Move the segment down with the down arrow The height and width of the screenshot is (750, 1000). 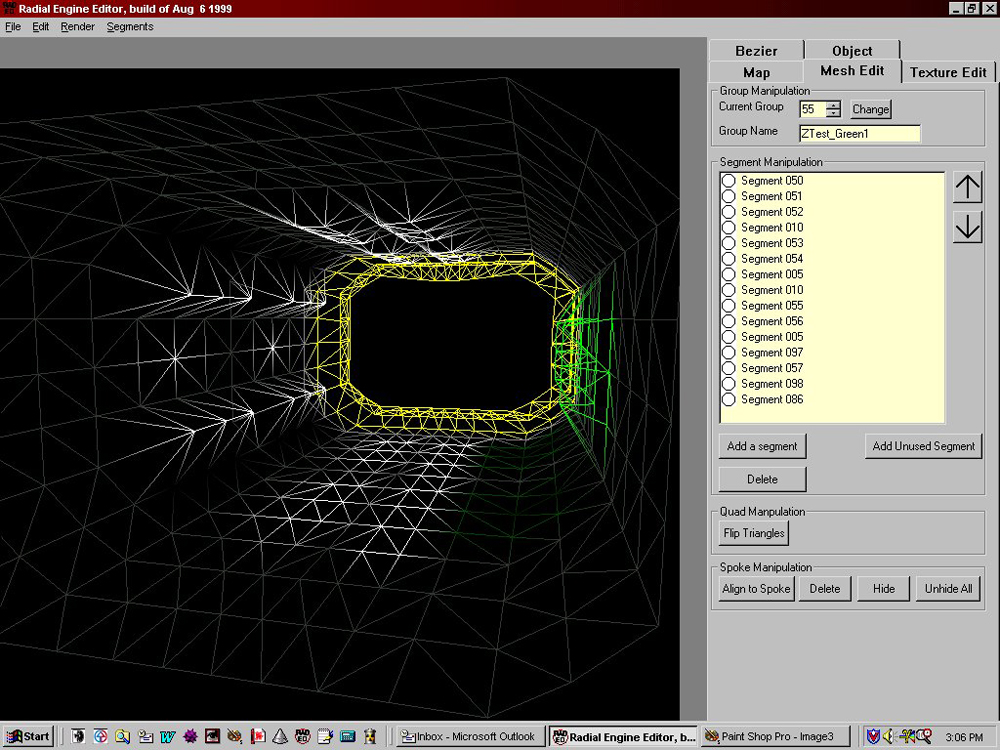click(967, 227)
